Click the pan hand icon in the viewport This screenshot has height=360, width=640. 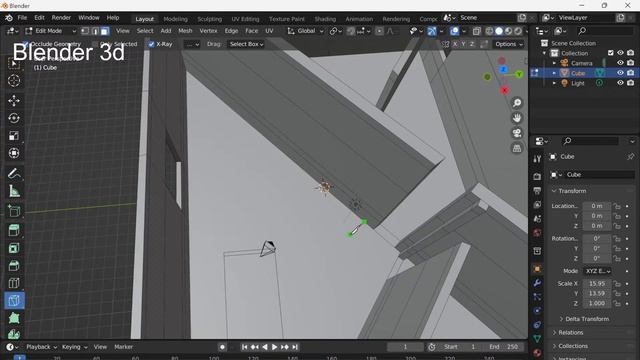pos(517,118)
